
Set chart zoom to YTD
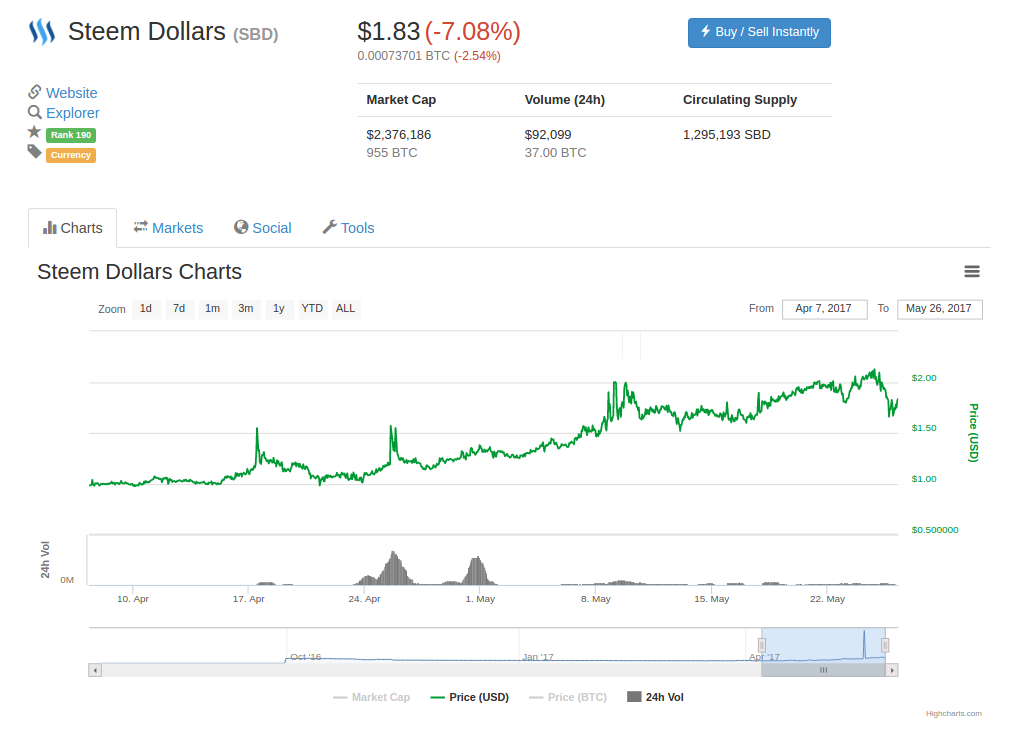click(x=312, y=309)
